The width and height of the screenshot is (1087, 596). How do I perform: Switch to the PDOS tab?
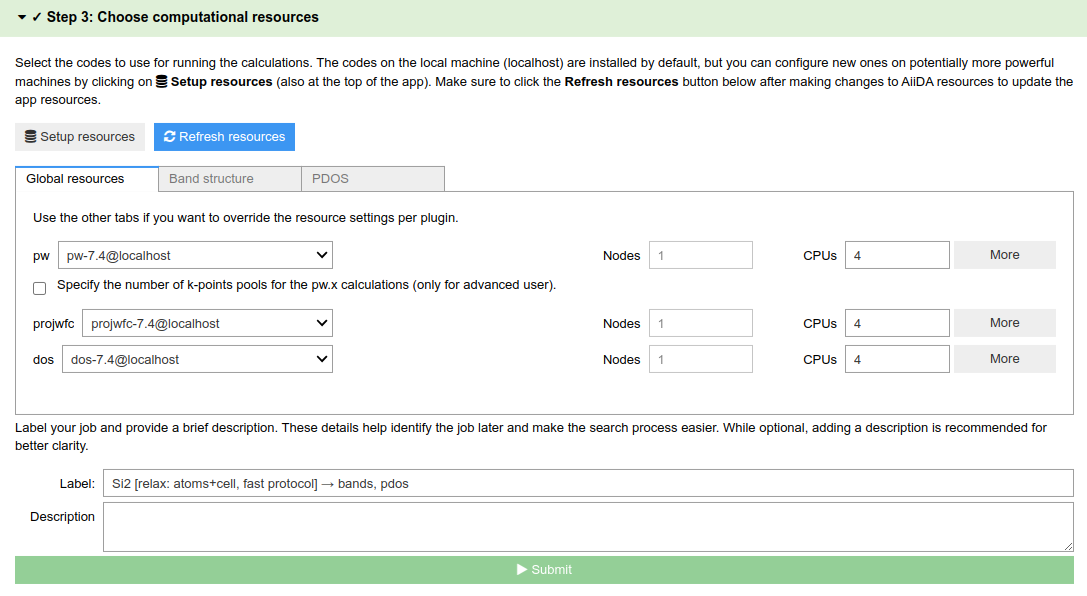coord(331,178)
